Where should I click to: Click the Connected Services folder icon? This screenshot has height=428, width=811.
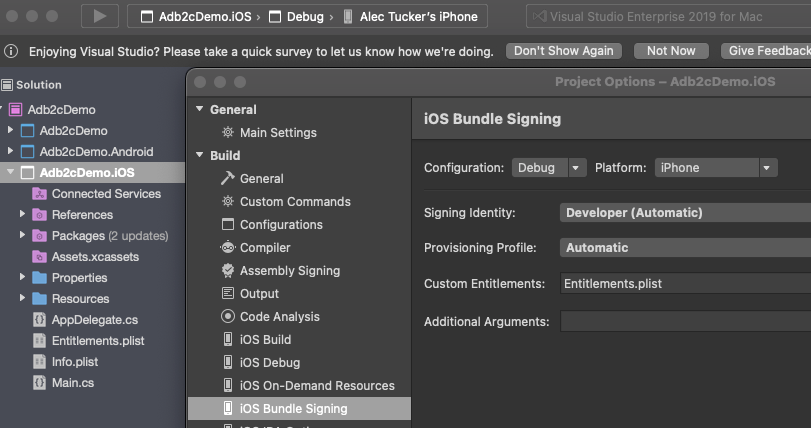(x=40, y=193)
